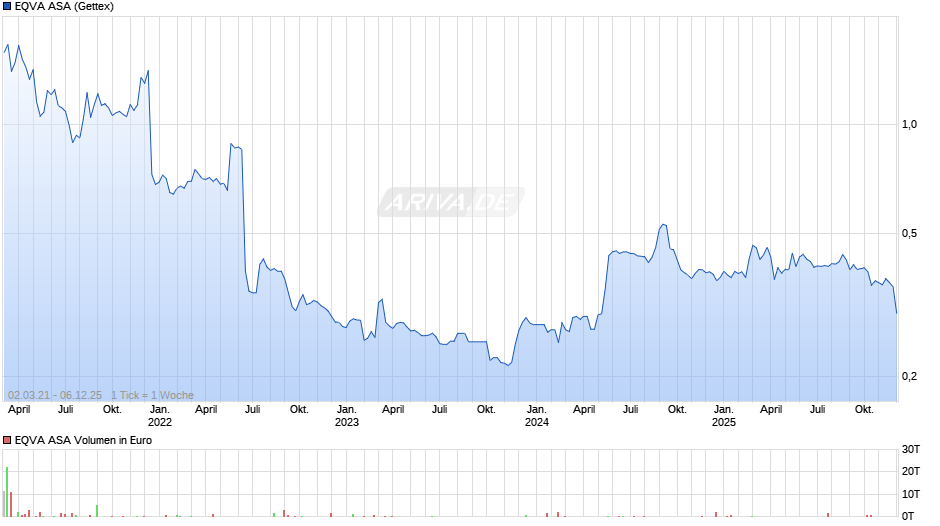
Task: Click the 'Jan. 2022' time axis label
Action: click(x=159, y=416)
